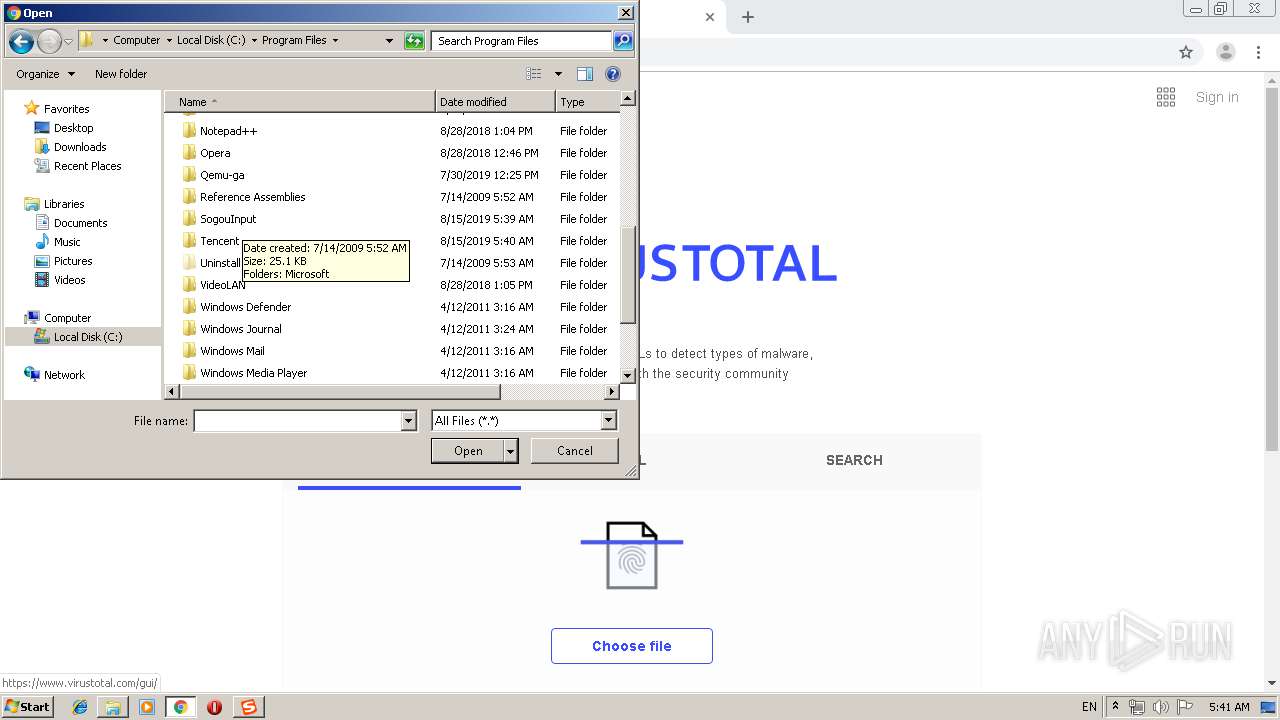
Task: Open the Chrome profile avatar icon
Action: coord(1226,52)
